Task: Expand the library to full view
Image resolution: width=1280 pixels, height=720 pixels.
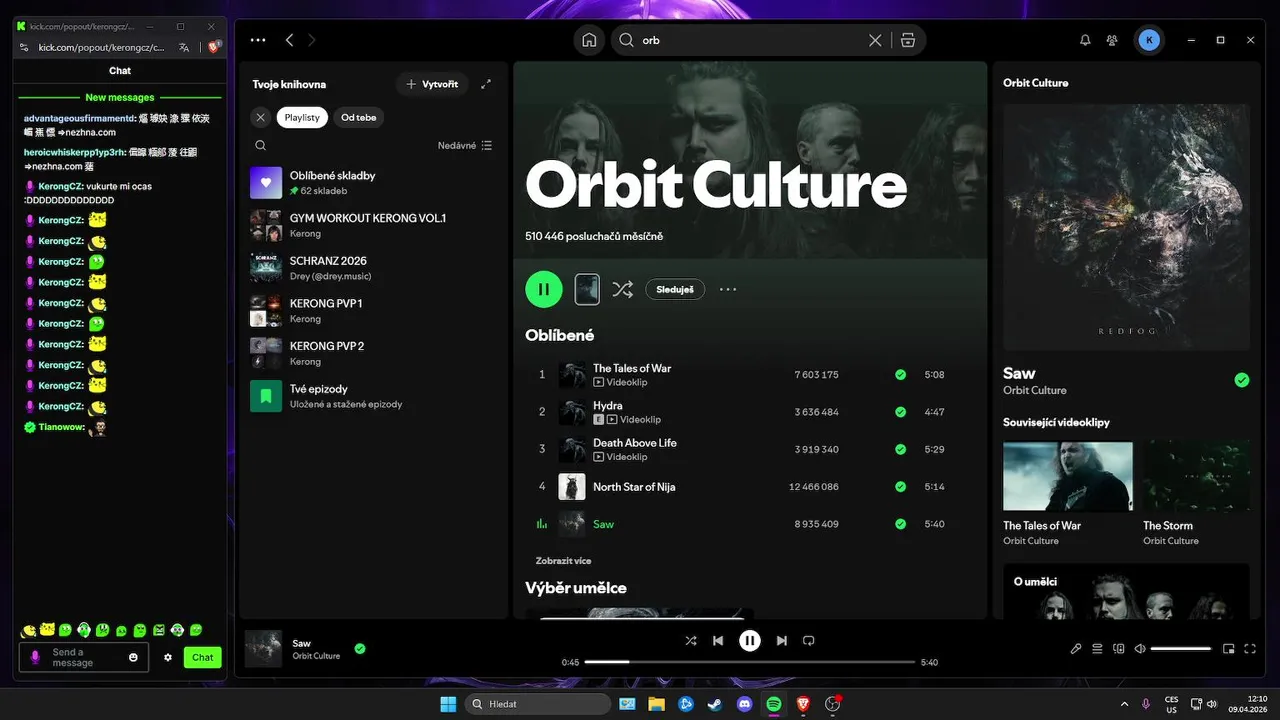Action: coord(486,84)
